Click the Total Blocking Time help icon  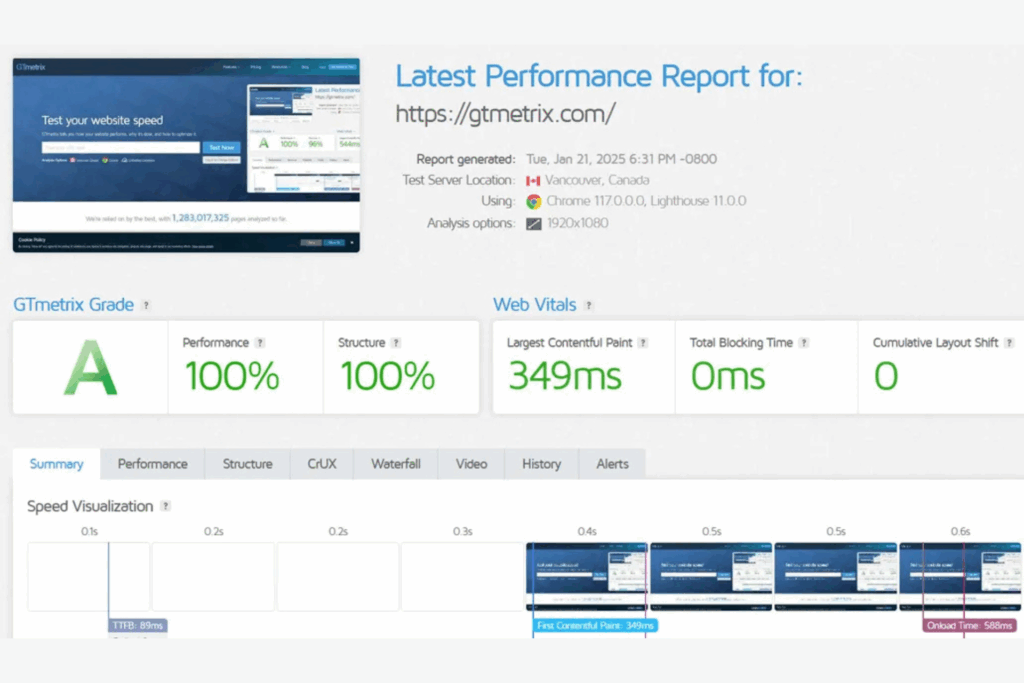tap(804, 343)
